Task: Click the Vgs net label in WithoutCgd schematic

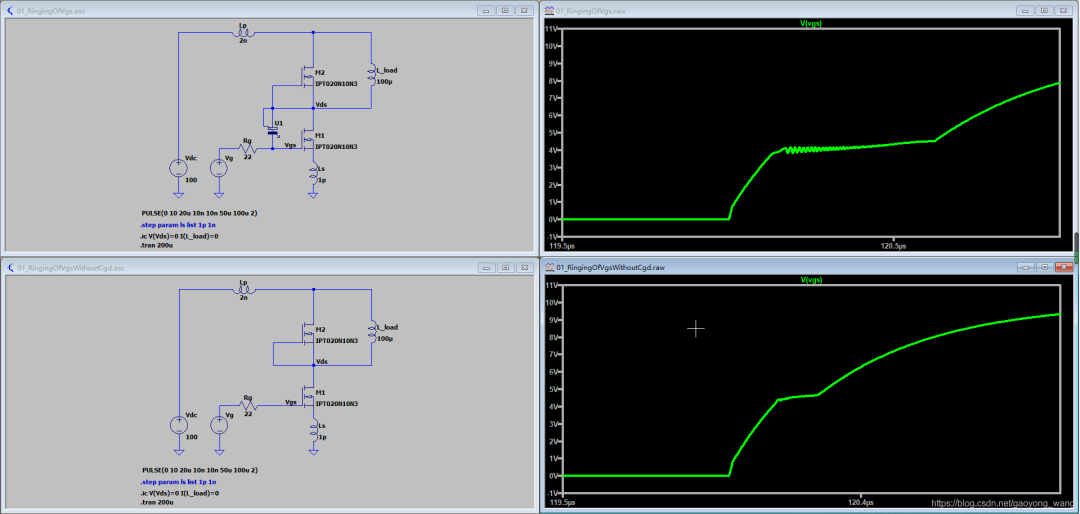Action: pyautogui.click(x=291, y=402)
